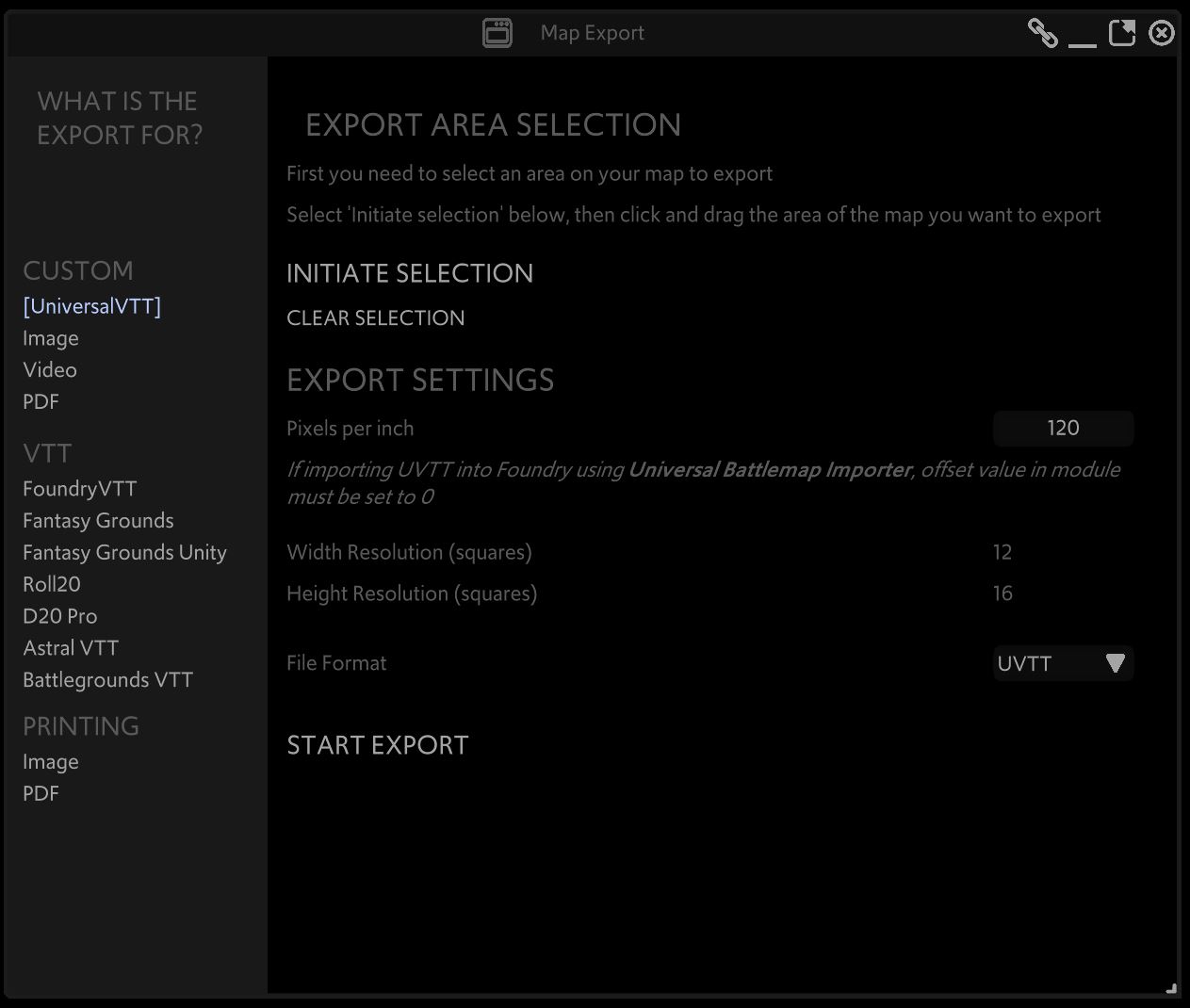1190x1008 pixels.
Task: Click Initiate Selection
Action: point(410,273)
